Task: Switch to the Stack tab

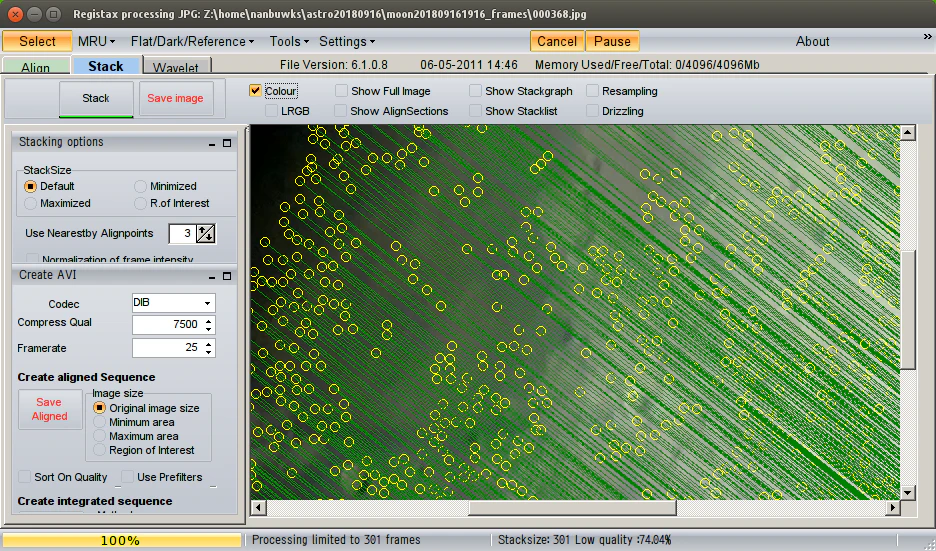Action: coord(106,66)
